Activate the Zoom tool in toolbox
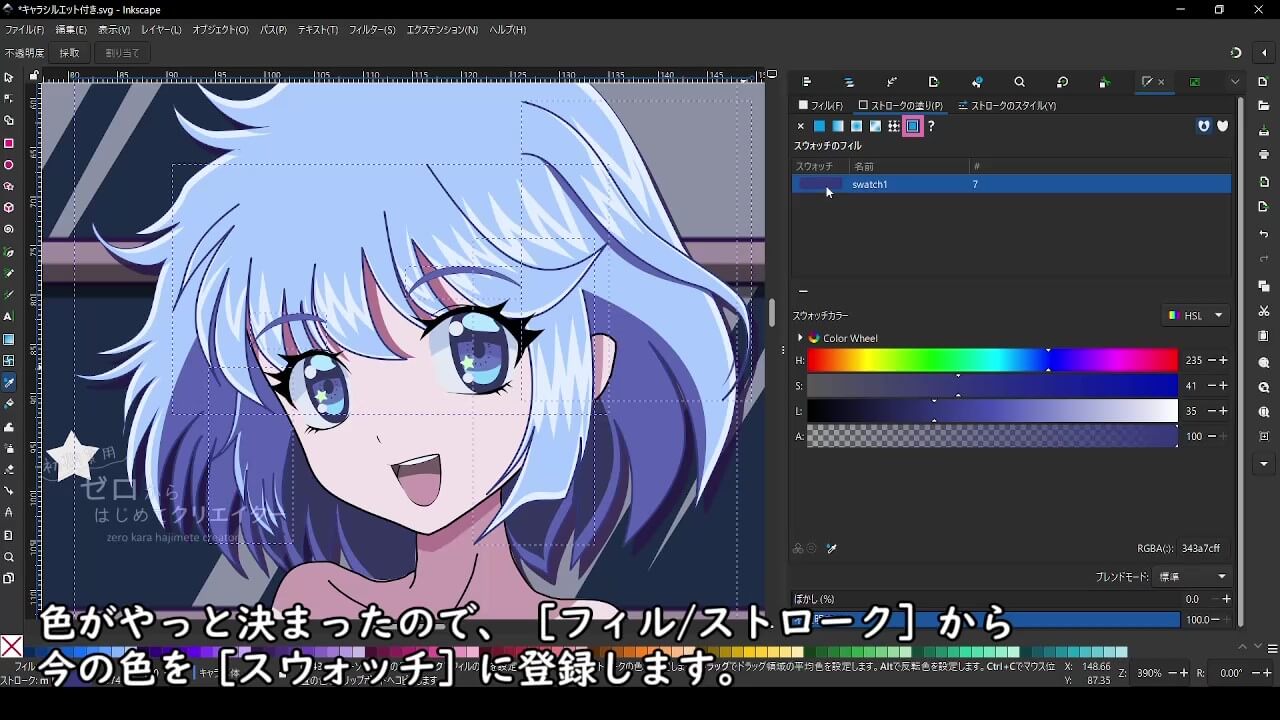Screen dimensions: 1280x720 pos(9,557)
